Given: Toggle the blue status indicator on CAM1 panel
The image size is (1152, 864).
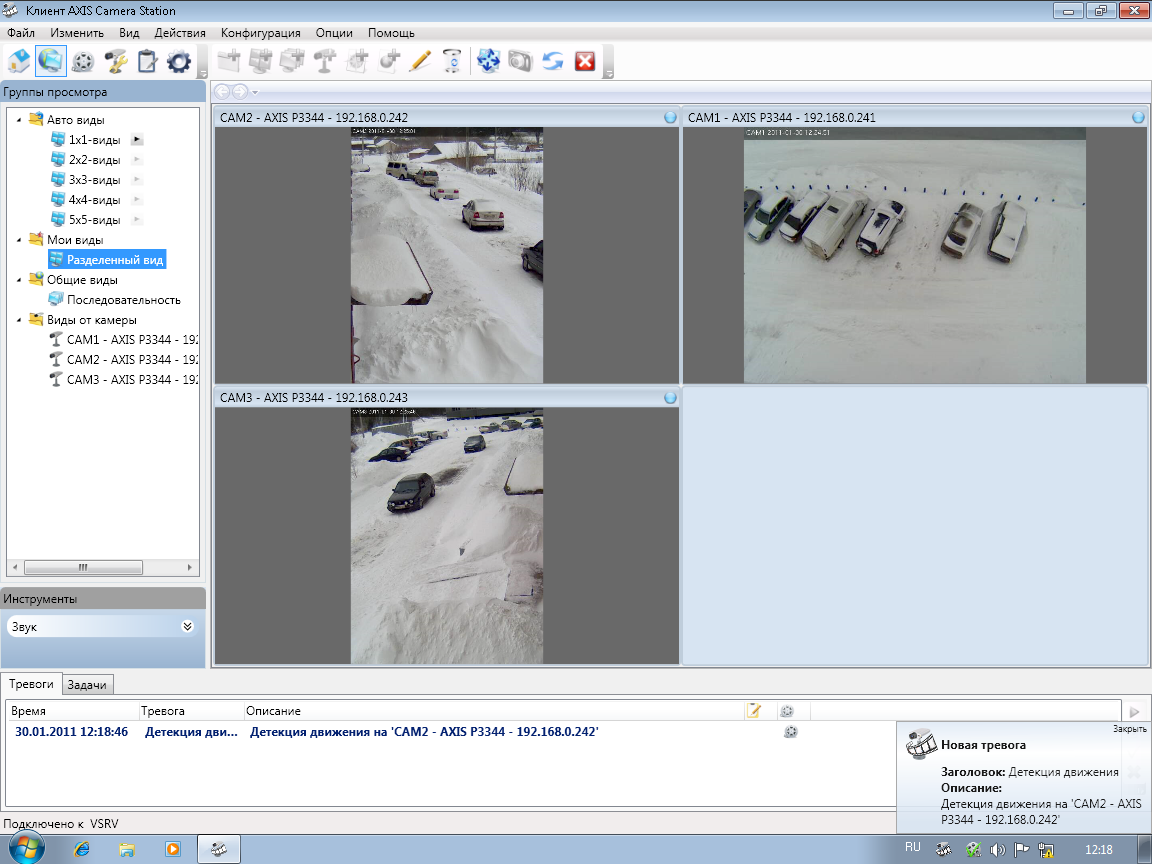Looking at the screenshot, I should [x=1138, y=118].
